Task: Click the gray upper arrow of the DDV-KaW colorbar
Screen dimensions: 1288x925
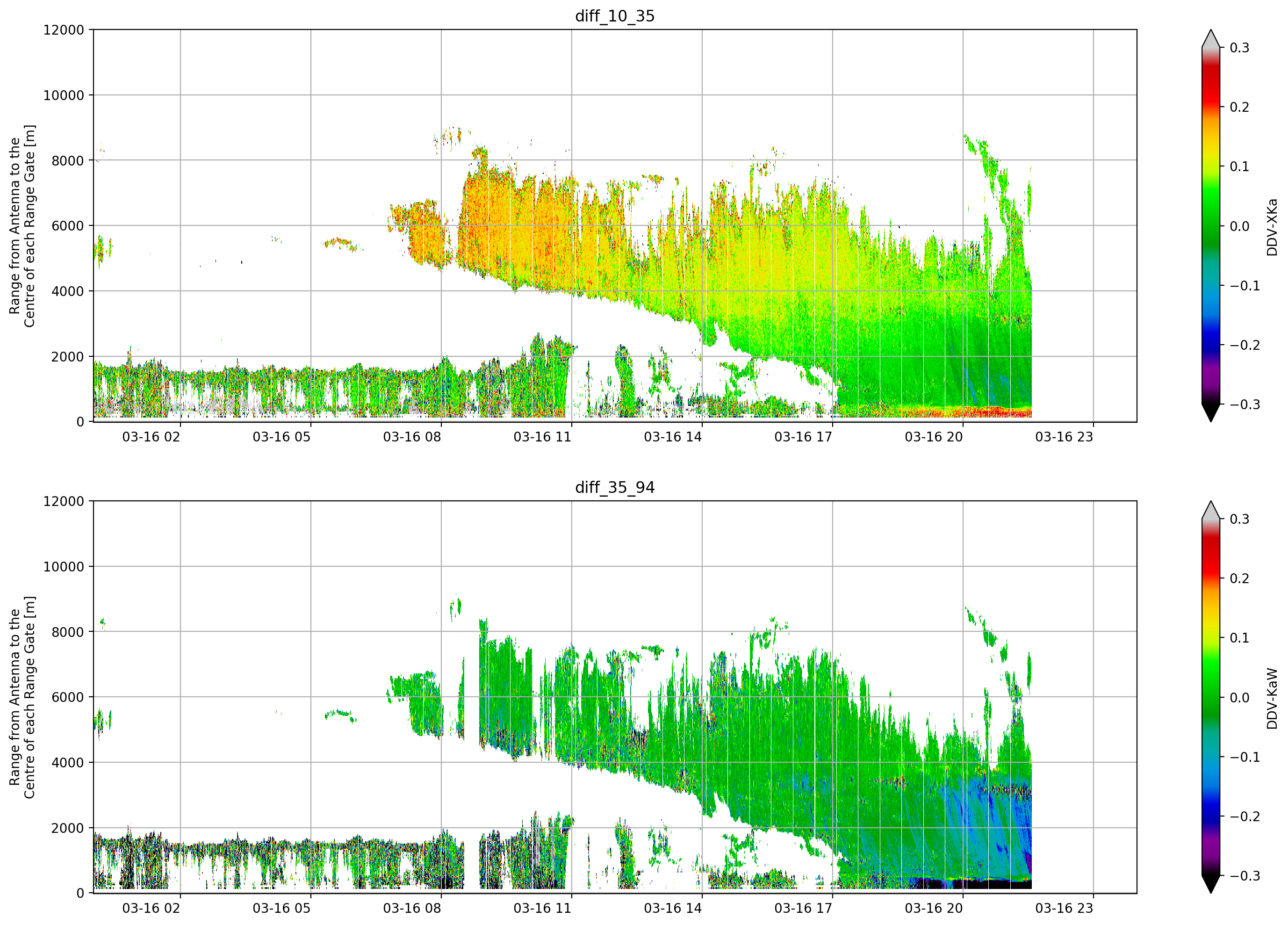Action: (1211, 511)
